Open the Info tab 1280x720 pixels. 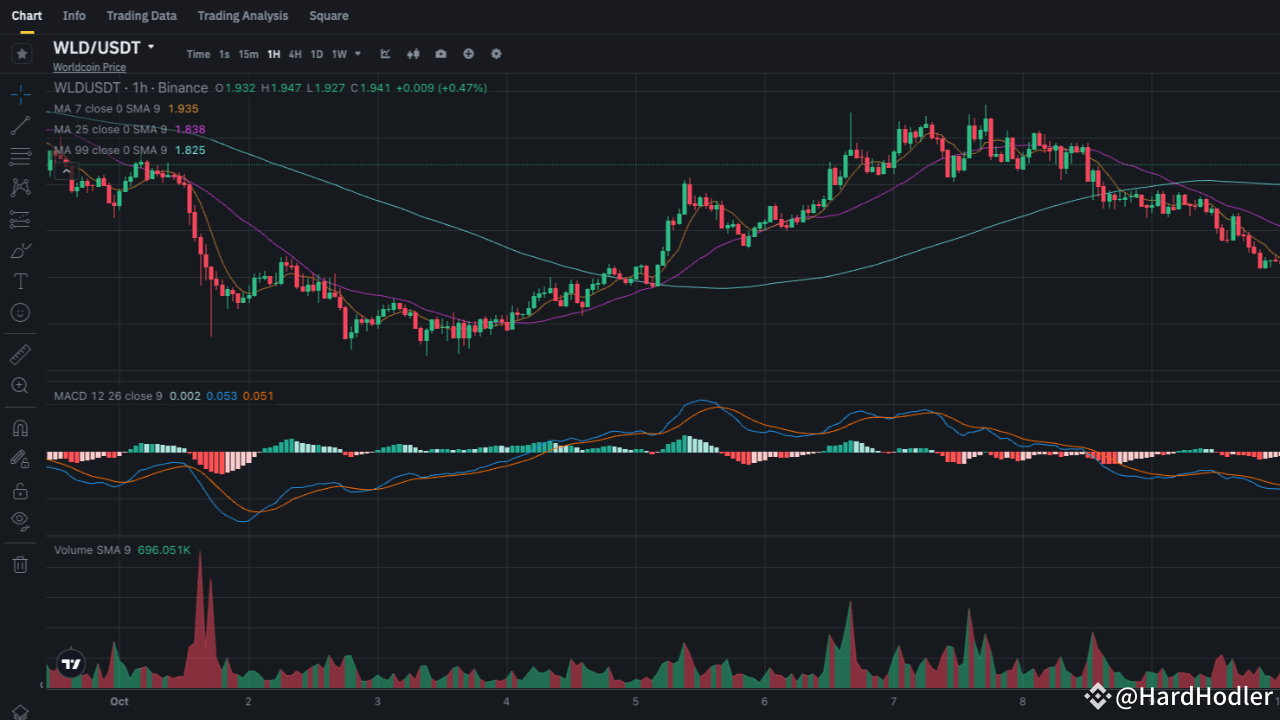(74, 16)
